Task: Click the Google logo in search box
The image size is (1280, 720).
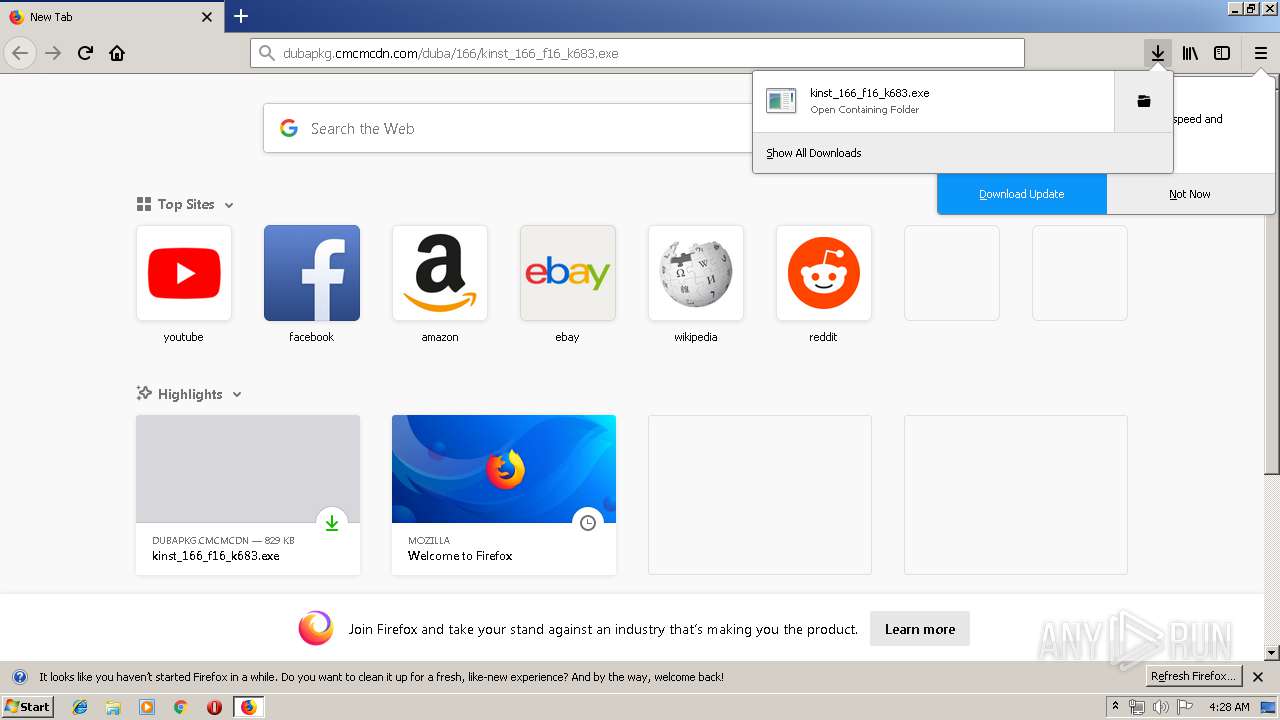Action: (289, 128)
